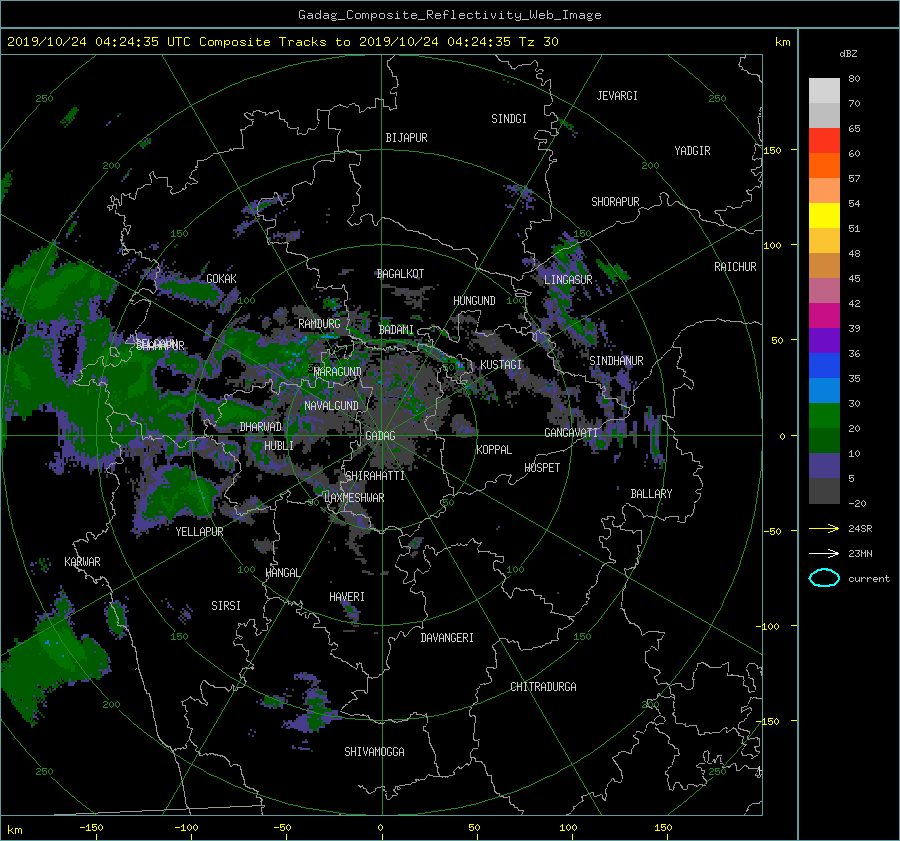900x841 pixels.
Task: Click the KUSTAGI city label
Action: point(501,365)
